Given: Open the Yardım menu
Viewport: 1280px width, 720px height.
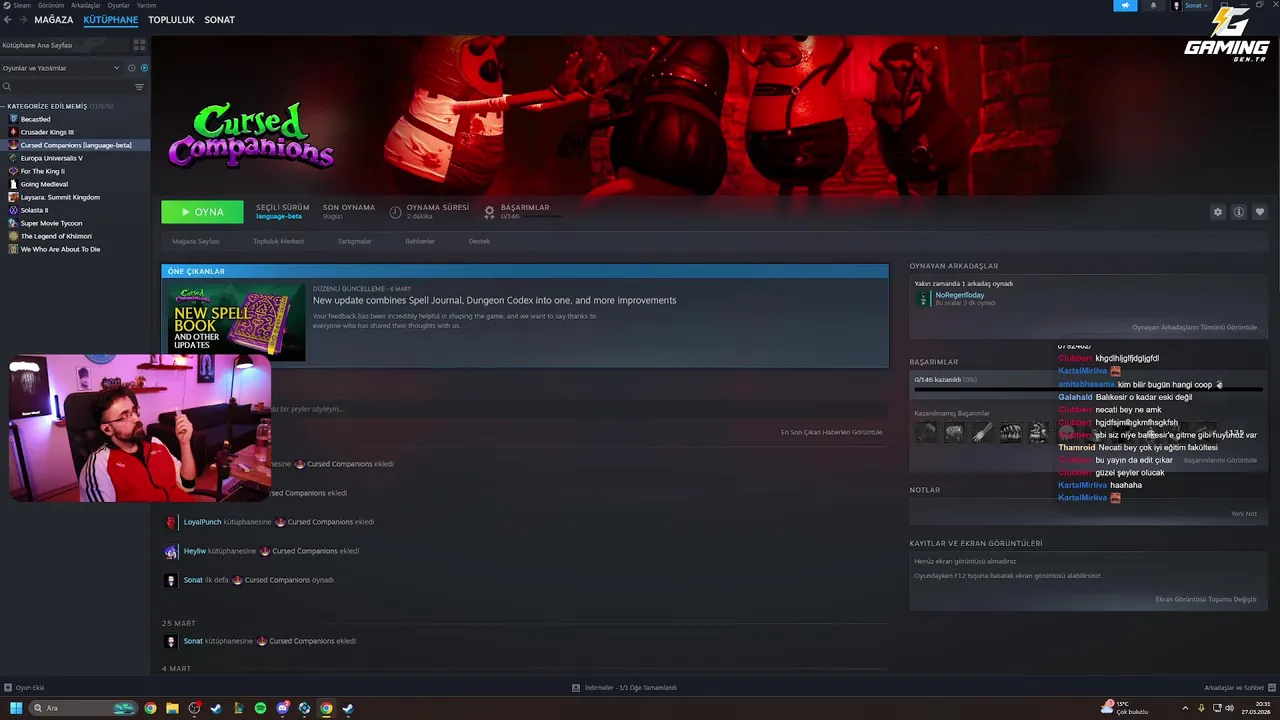Looking at the screenshot, I should [146, 5].
